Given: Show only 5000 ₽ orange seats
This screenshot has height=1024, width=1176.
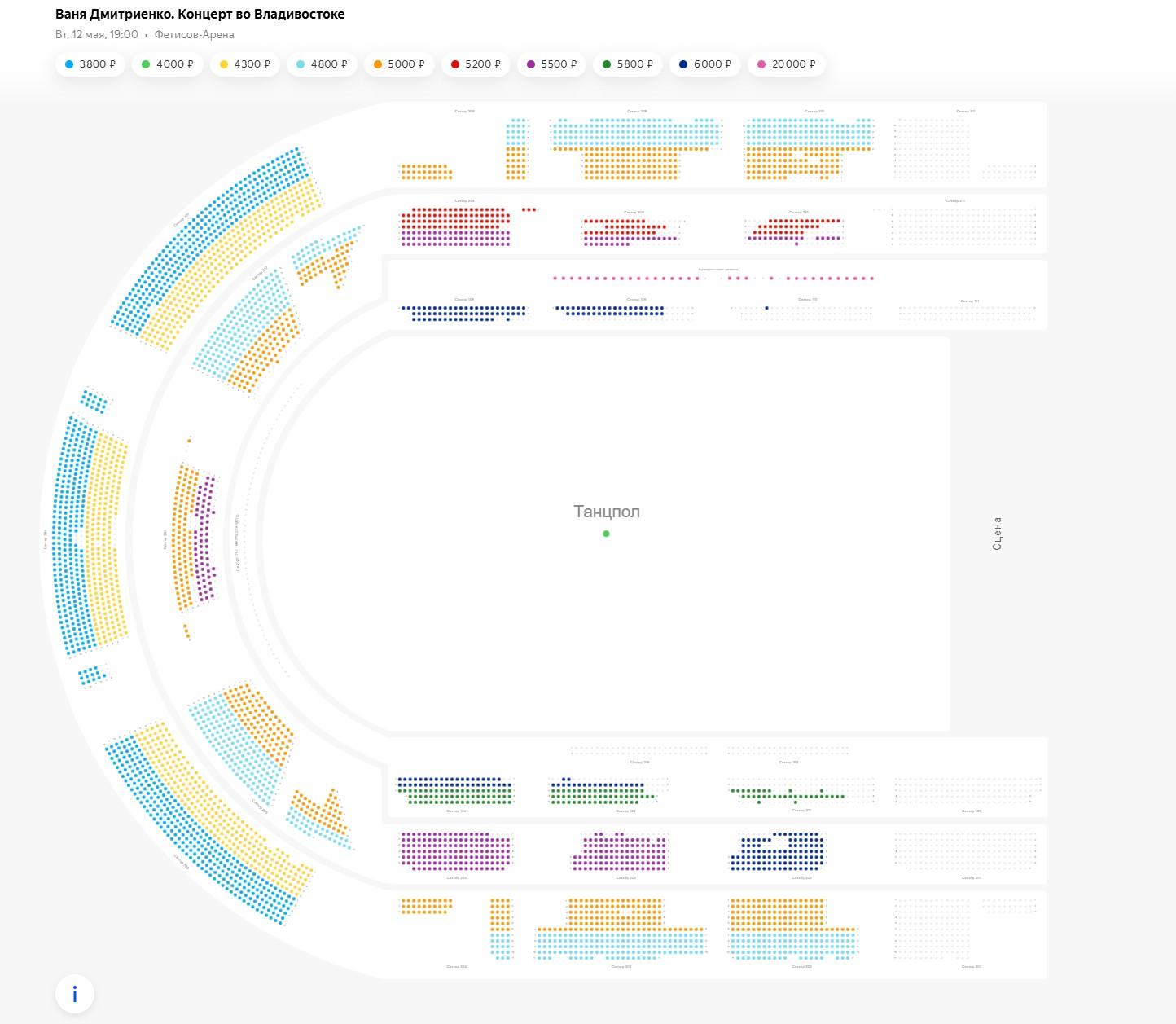Looking at the screenshot, I should pyautogui.click(x=399, y=64).
